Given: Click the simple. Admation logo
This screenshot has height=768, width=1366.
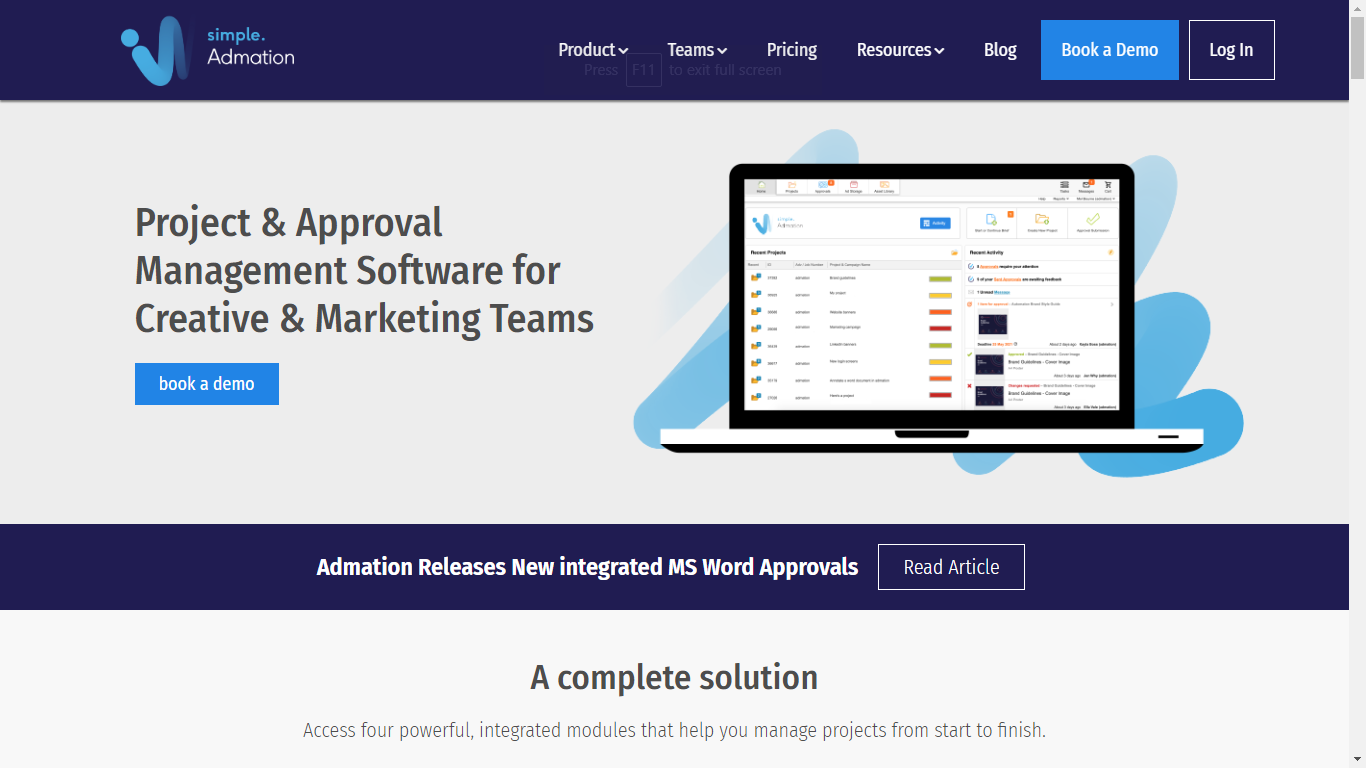Looking at the screenshot, I should (x=208, y=50).
